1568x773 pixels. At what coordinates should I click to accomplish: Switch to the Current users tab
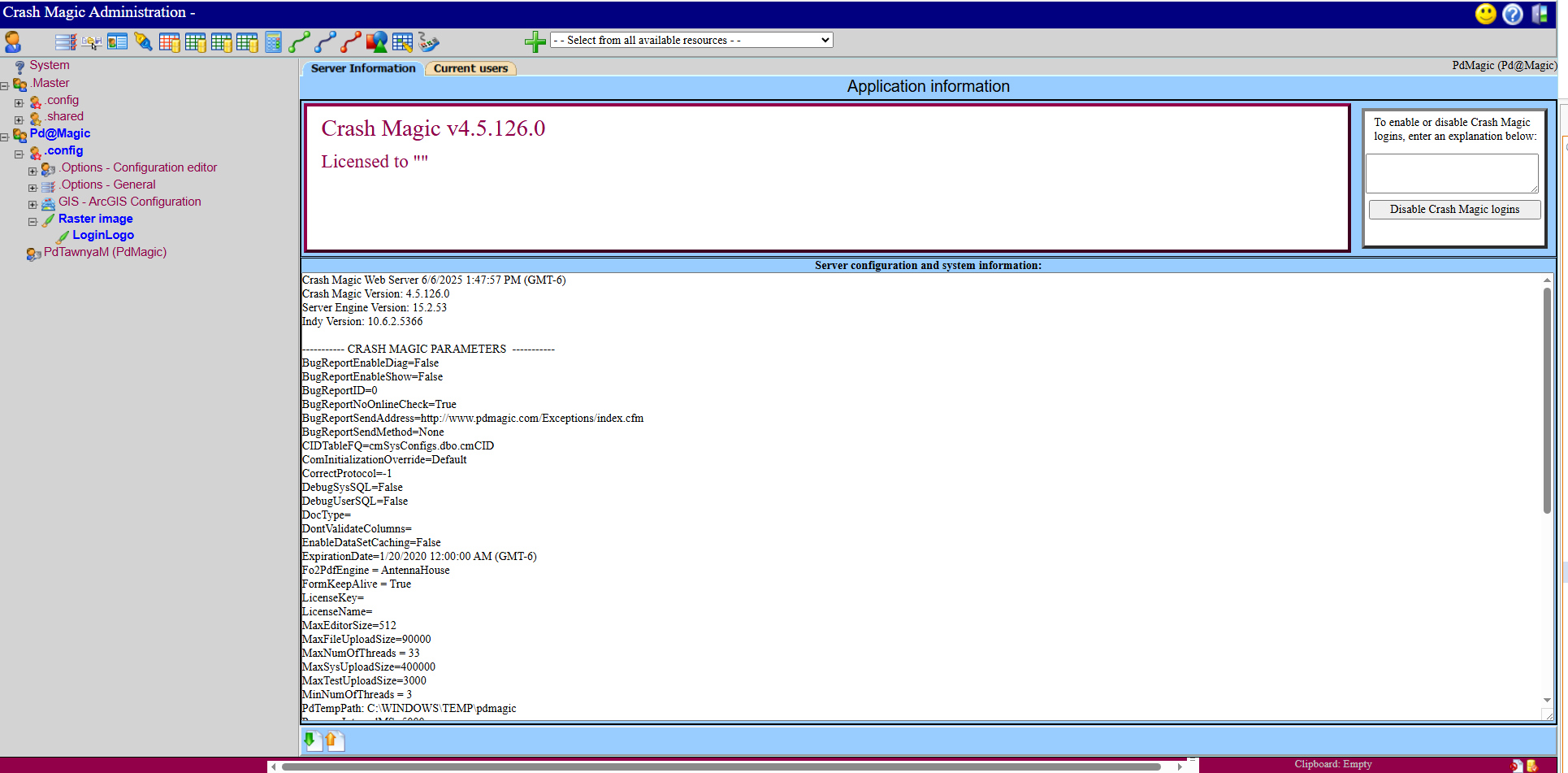click(x=470, y=68)
